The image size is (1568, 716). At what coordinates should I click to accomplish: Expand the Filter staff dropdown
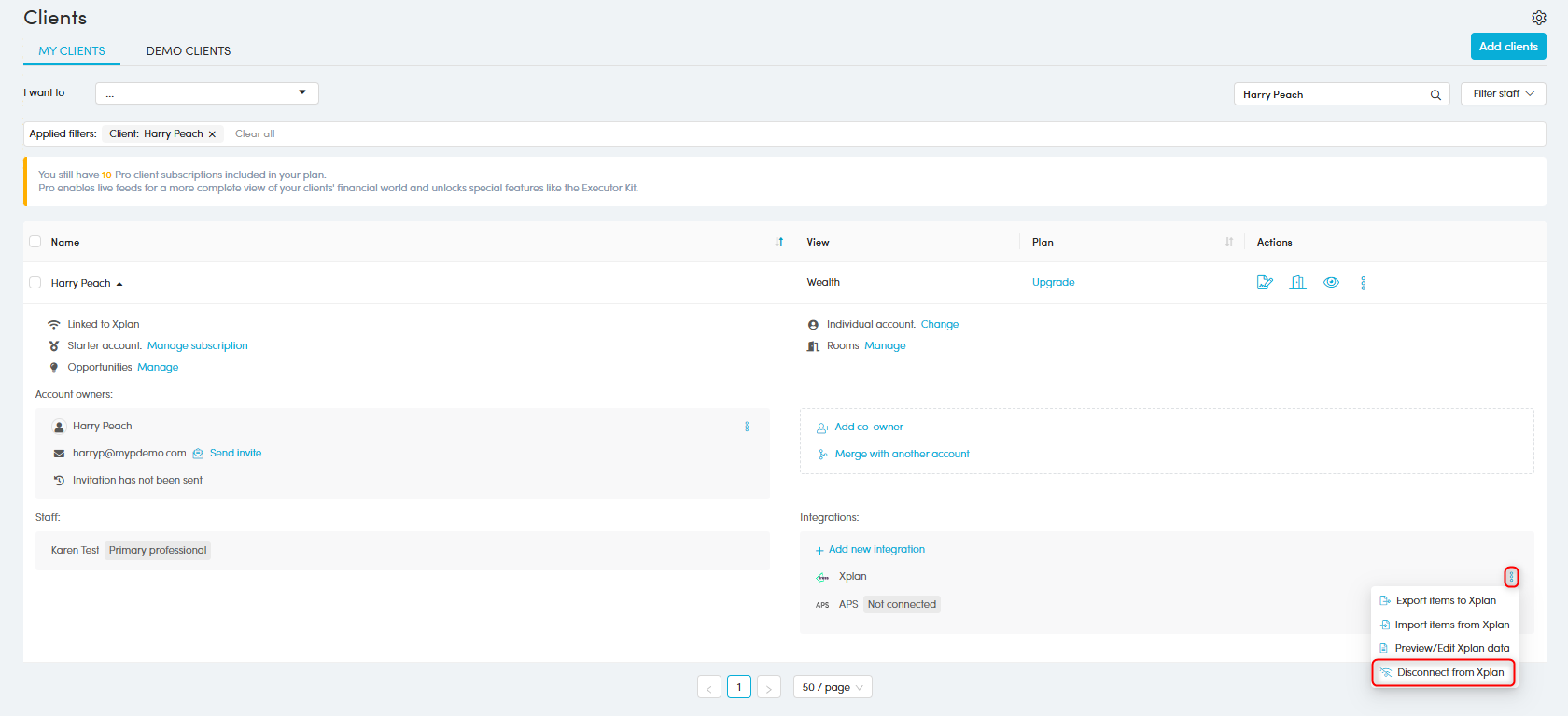pyautogui.click(x=1503, y=93)
